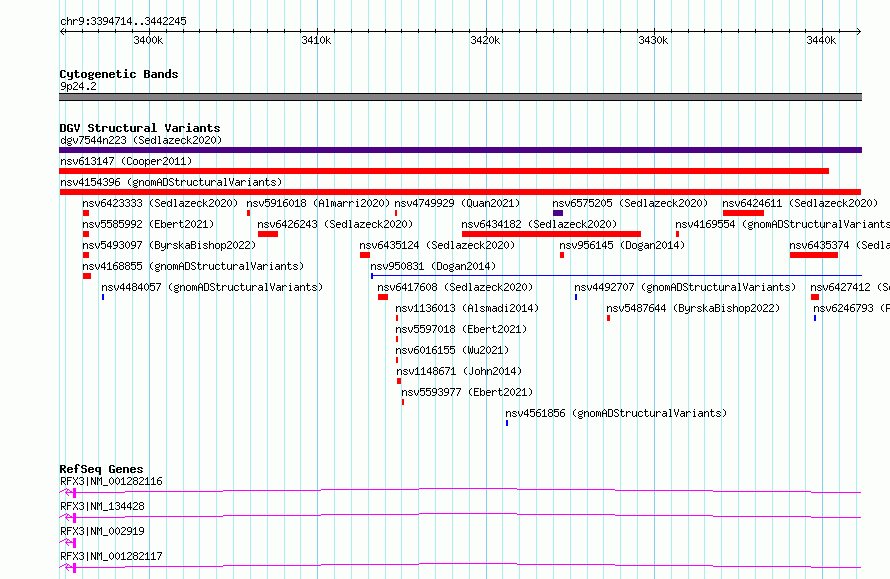
Task: Click the red nsv6417608 feature block
Action: point(383,297)
